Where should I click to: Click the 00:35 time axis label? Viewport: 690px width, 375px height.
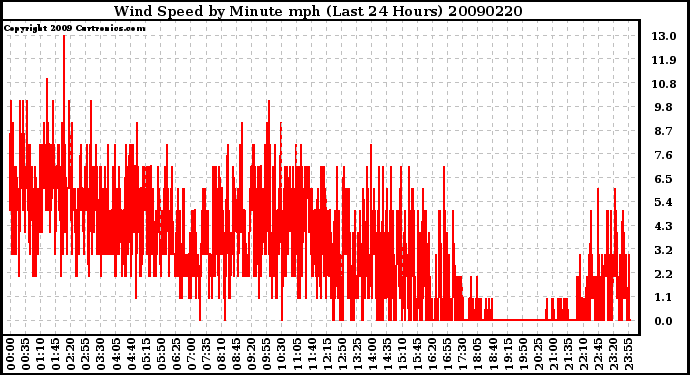[26, 354]
